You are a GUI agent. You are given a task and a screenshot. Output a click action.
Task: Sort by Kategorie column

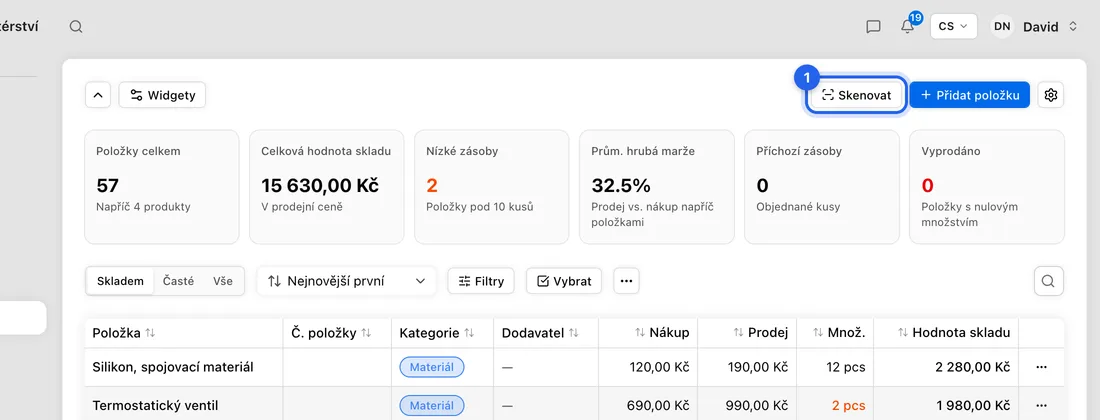click(x=436, y=333)
